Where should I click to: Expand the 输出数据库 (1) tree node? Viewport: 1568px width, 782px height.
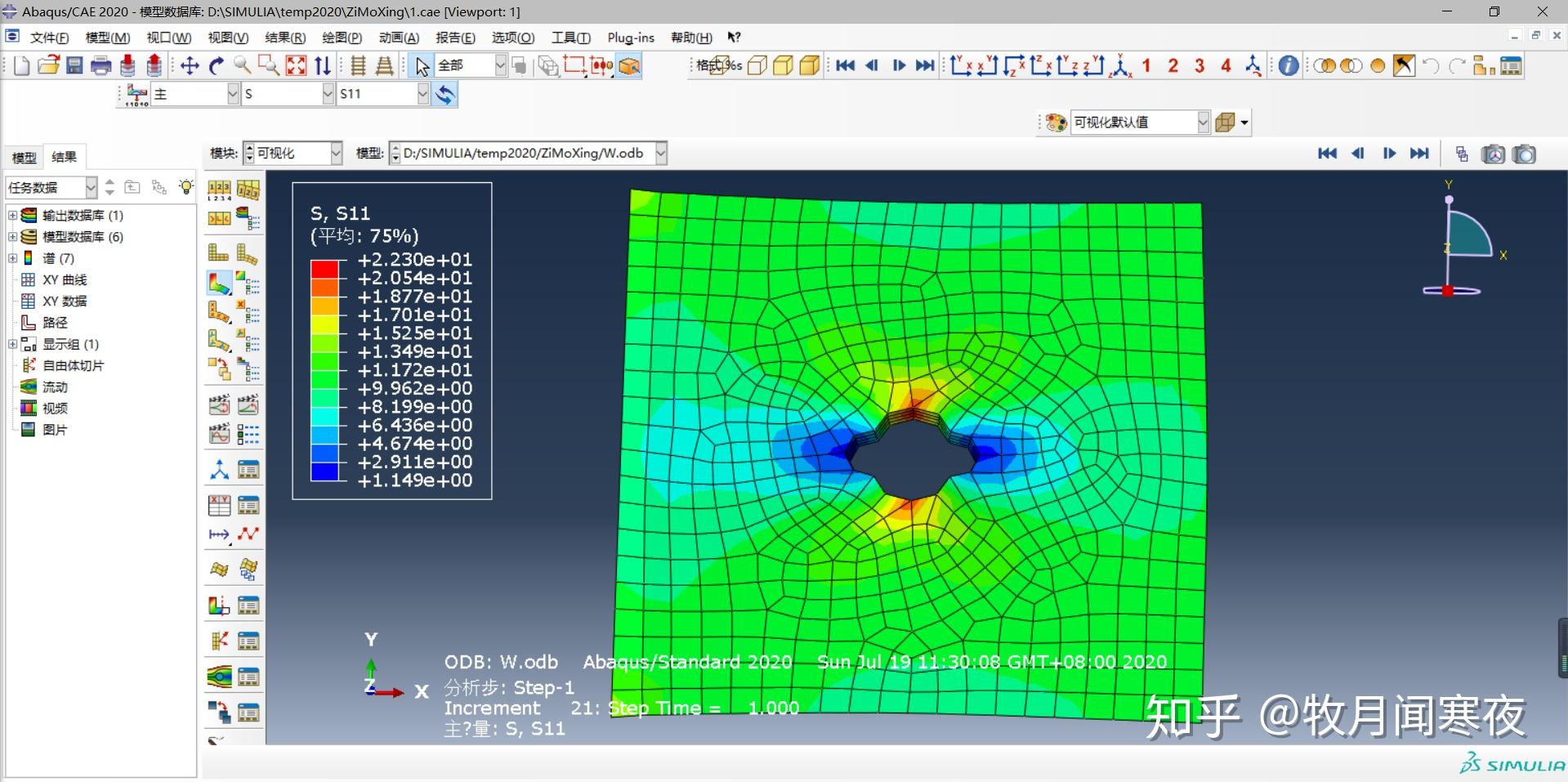12,215
